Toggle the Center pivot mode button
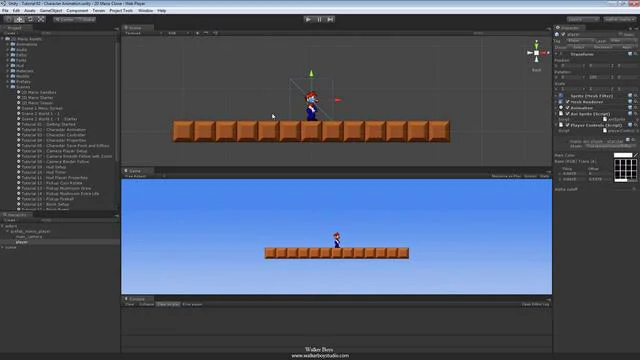Image resolution: width=640 pixels, height=360 pixels. click(x=64, y=19)
